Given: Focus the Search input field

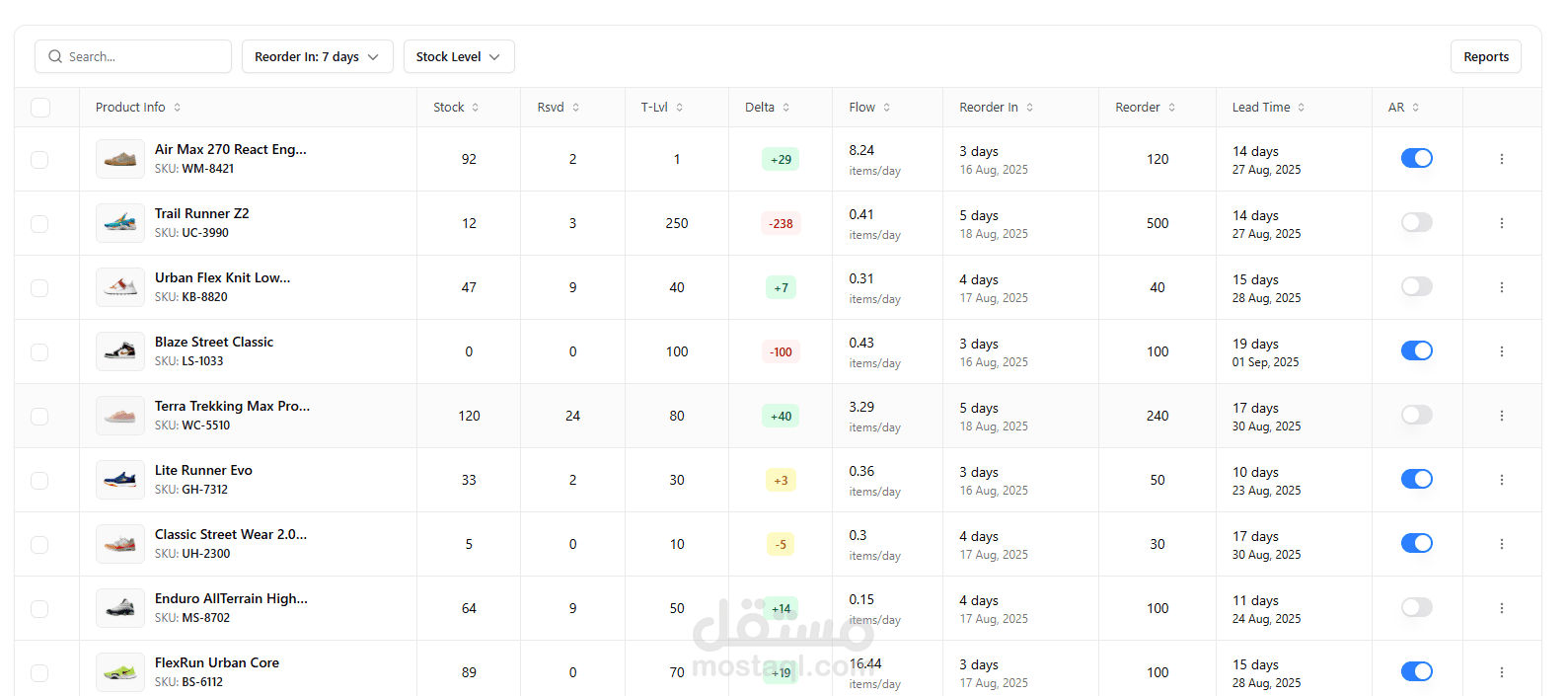Looking at the screenshot, I should (x=133, y=56).
